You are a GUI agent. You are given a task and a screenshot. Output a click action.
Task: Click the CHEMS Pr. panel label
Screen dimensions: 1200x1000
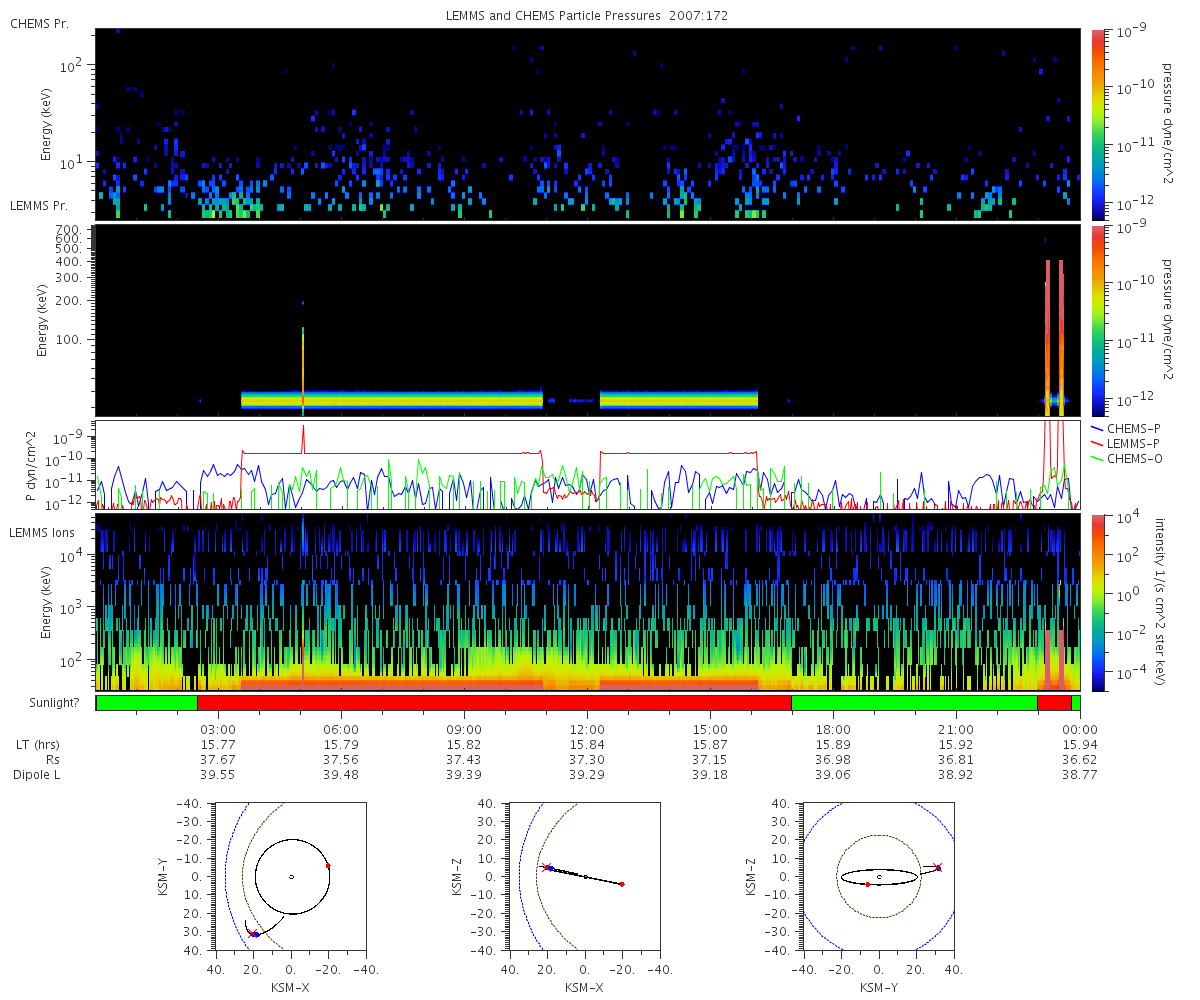pyautogui.click(x=40, y=23)
